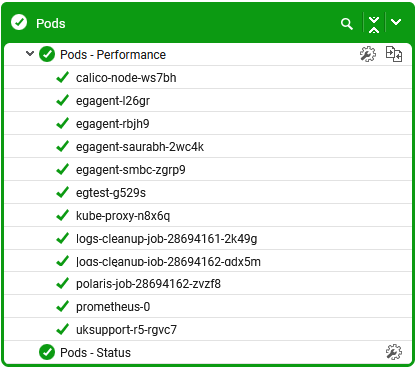Click green check circle of Pods - Performance

click(47, 54)
